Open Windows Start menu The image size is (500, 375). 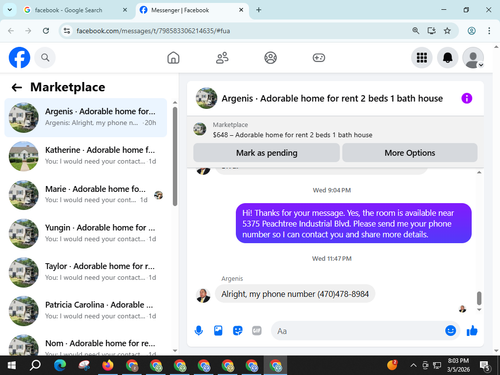click(12, 365)
